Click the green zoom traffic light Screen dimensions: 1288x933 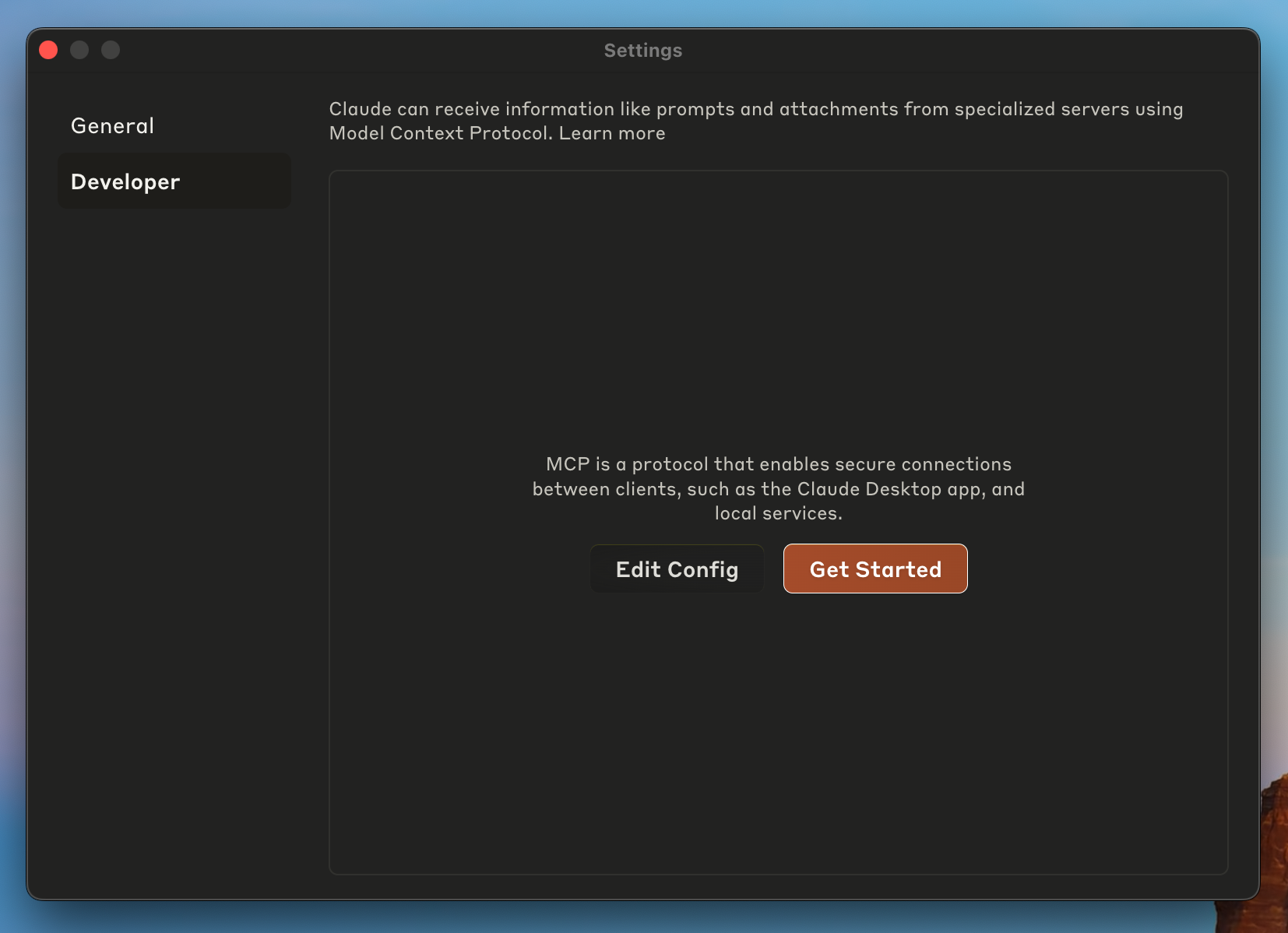click(111, 49)
